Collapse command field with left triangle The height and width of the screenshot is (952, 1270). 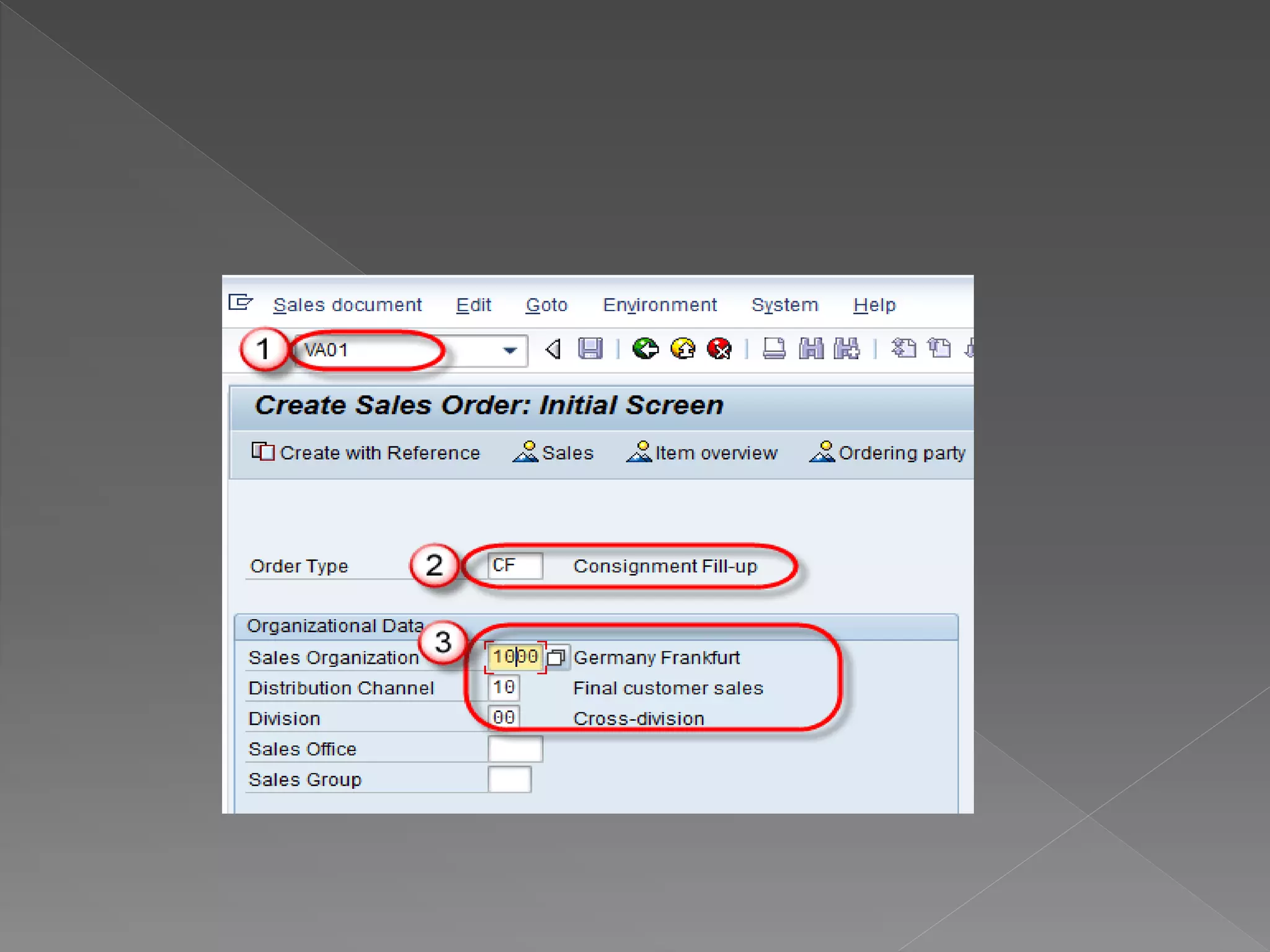[553, 350]
